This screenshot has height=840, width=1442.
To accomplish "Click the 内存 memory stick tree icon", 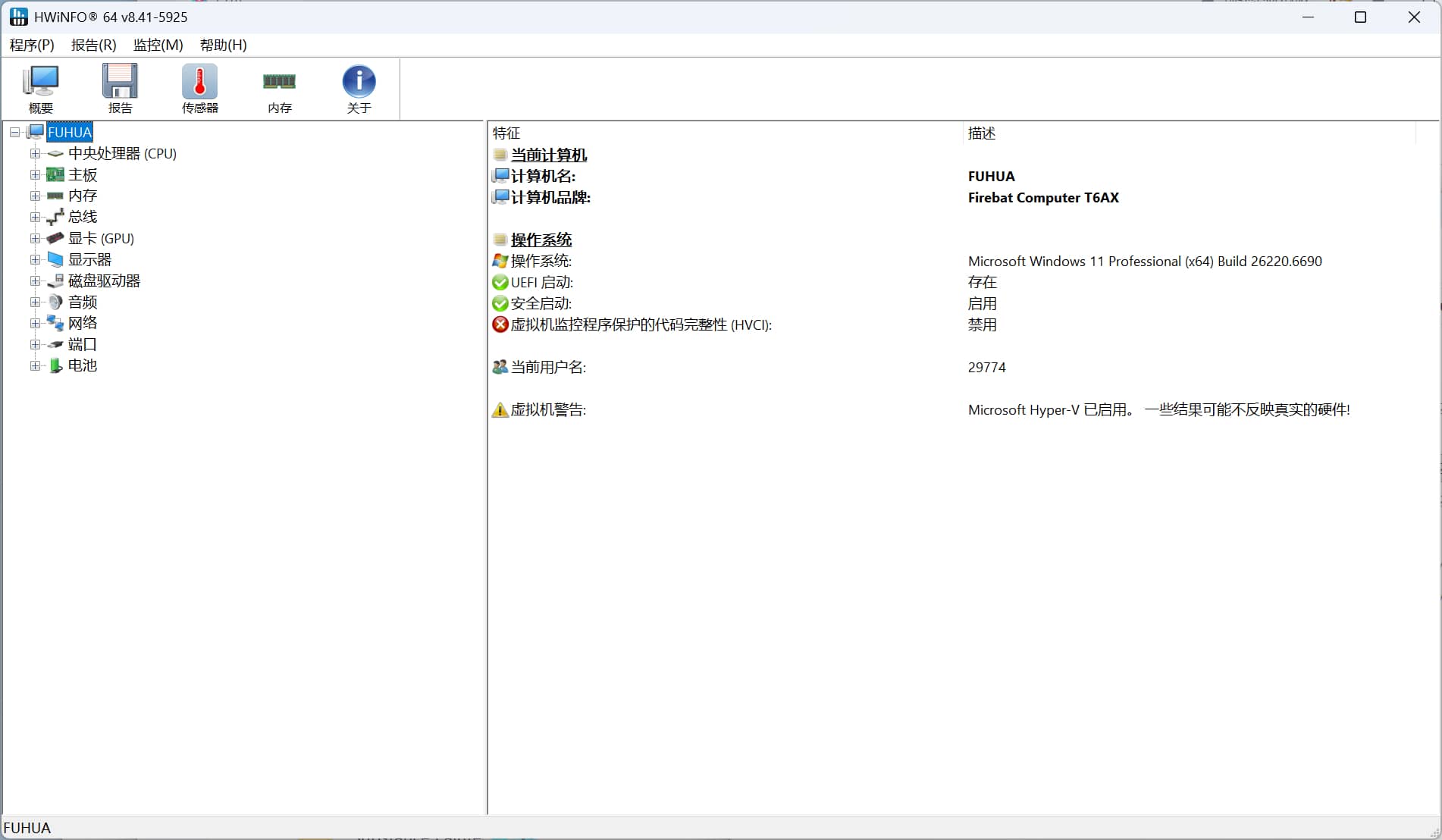I will 55,196.
